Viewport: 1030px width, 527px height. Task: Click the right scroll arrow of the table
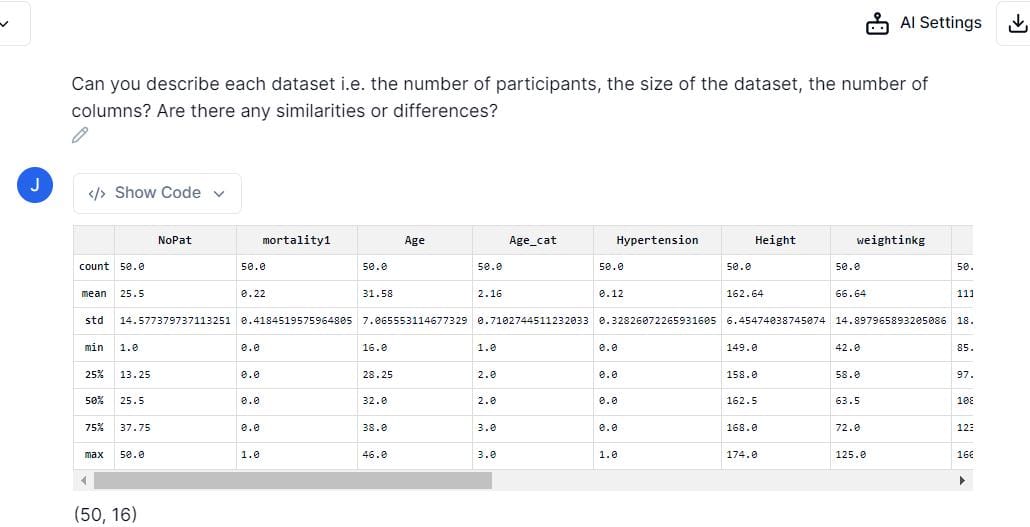(x=962, y=480)
